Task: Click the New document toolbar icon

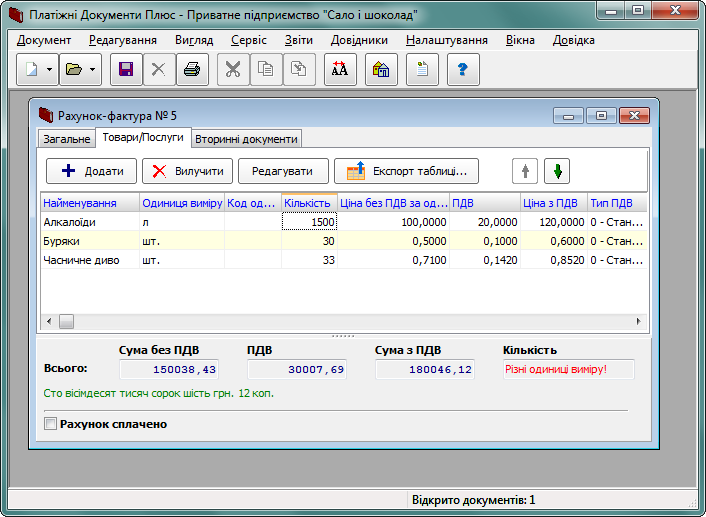Action: (32, 69)
